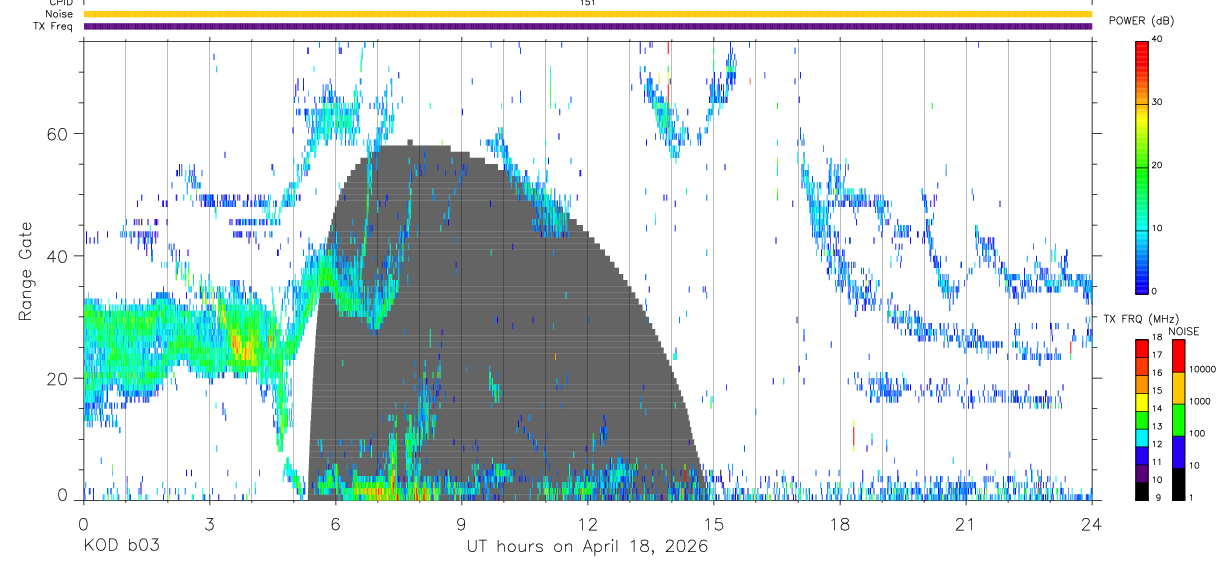Click the '15' hour tick on the UT axis

click(x=713, y=523)
